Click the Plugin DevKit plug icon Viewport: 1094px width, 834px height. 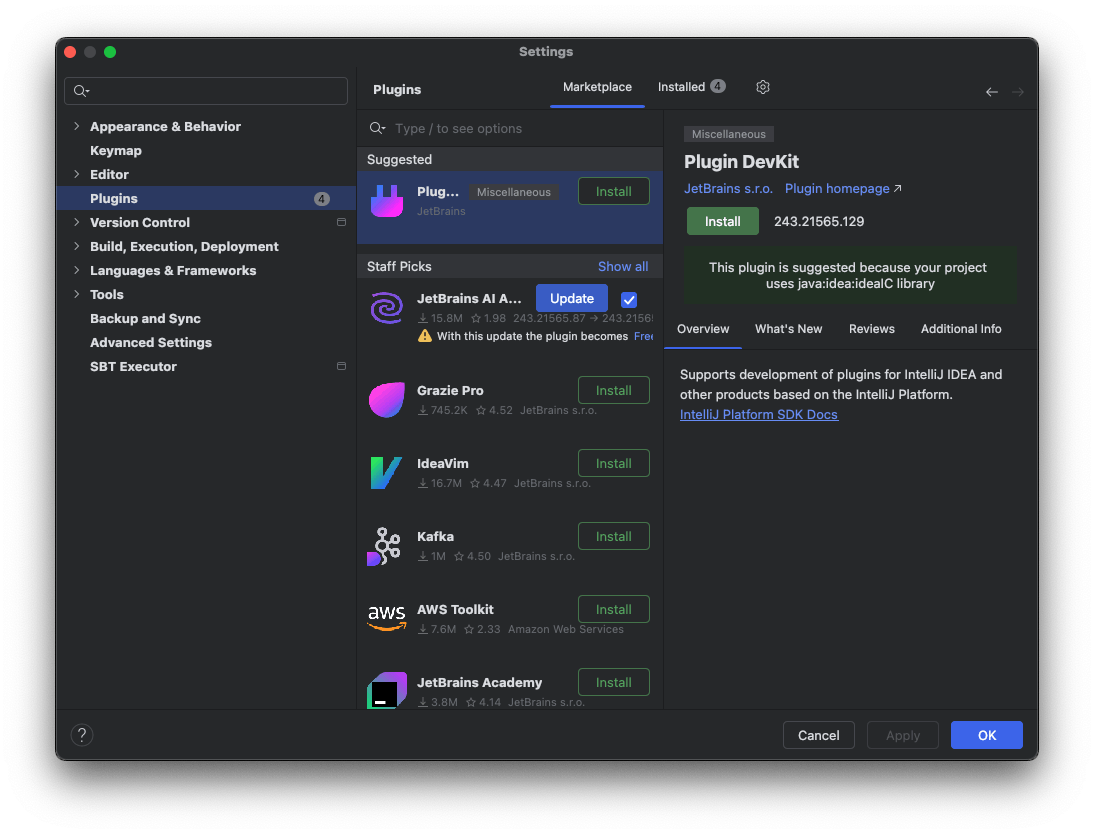pyautogui.click(x=387, y=201)
